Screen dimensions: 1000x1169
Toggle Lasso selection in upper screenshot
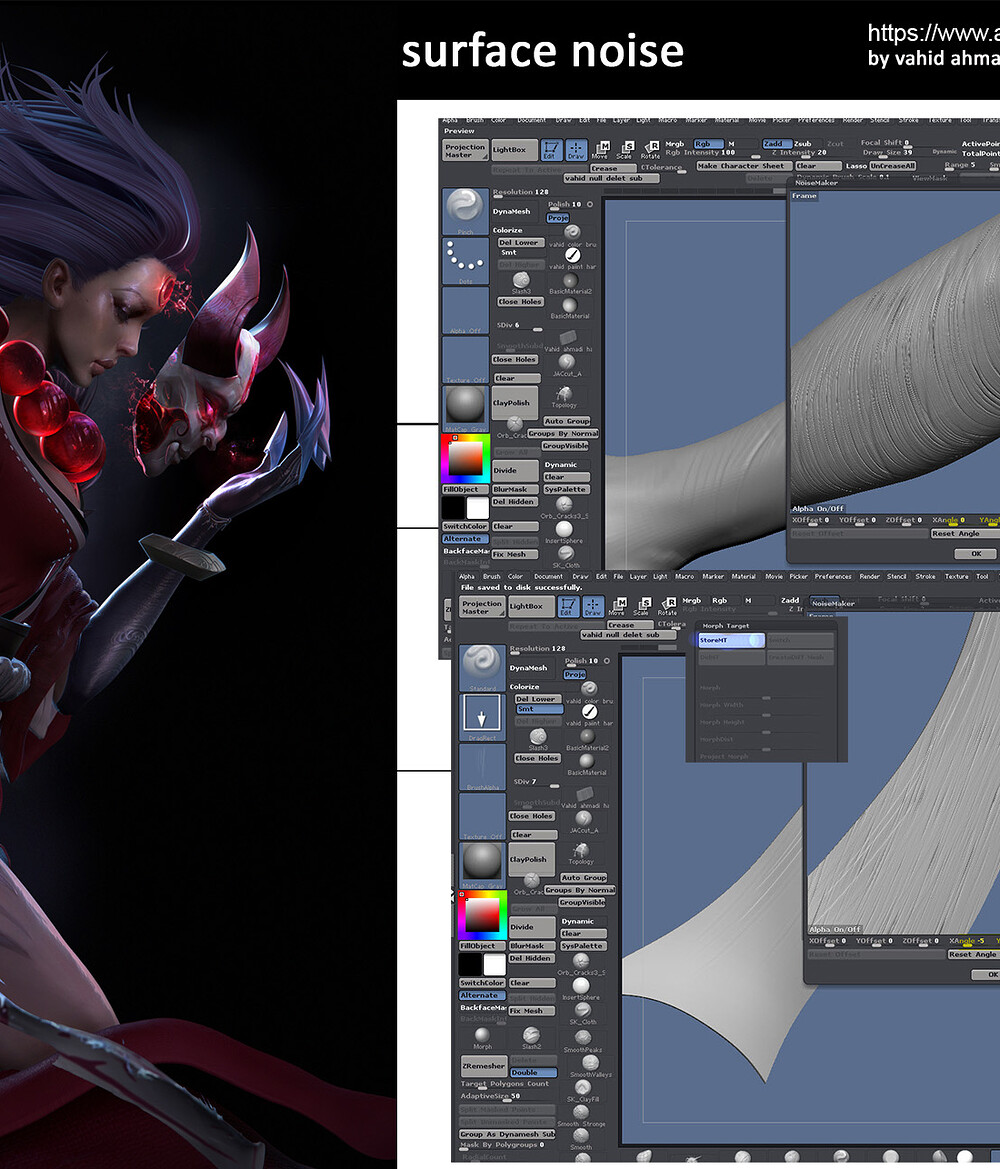856,166
